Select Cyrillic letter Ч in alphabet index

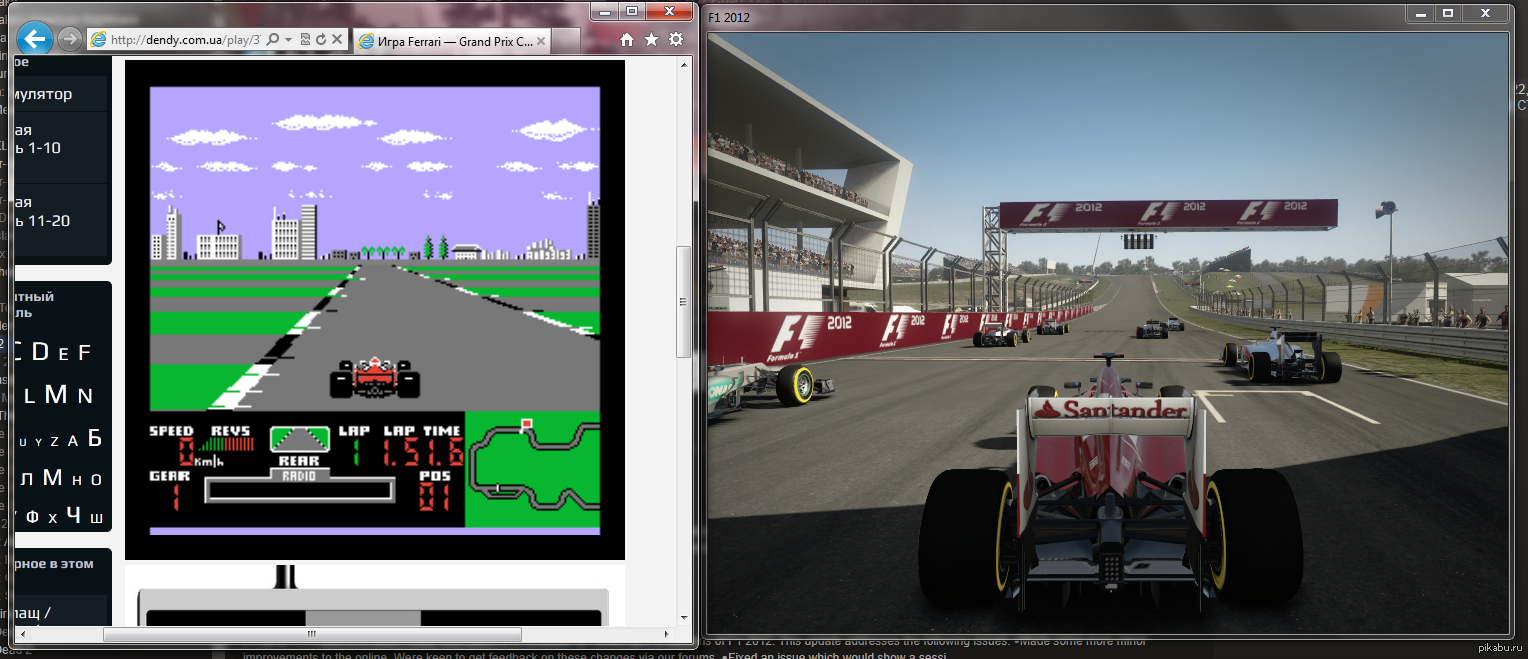click(73, 515)
